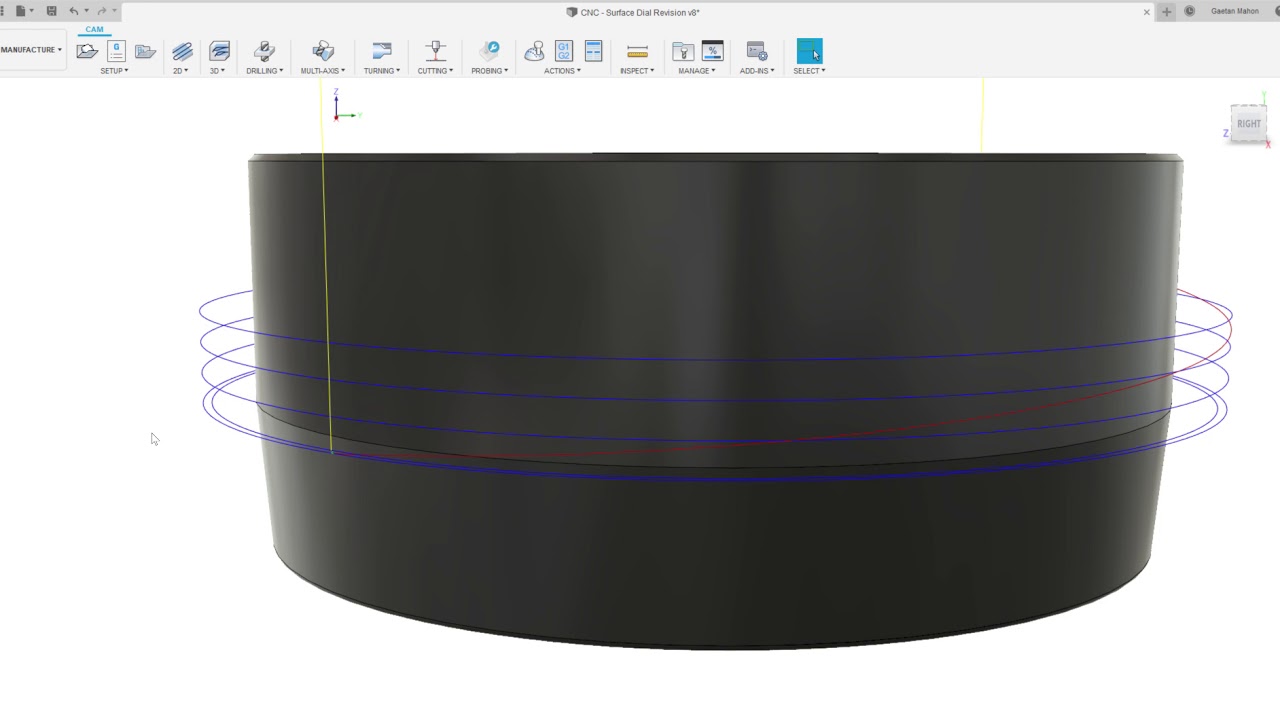The height and width of the screenshot is (720, 1280).
Task: Expand the File menu dropdown arrow
Action: click(x=32, y=11)
